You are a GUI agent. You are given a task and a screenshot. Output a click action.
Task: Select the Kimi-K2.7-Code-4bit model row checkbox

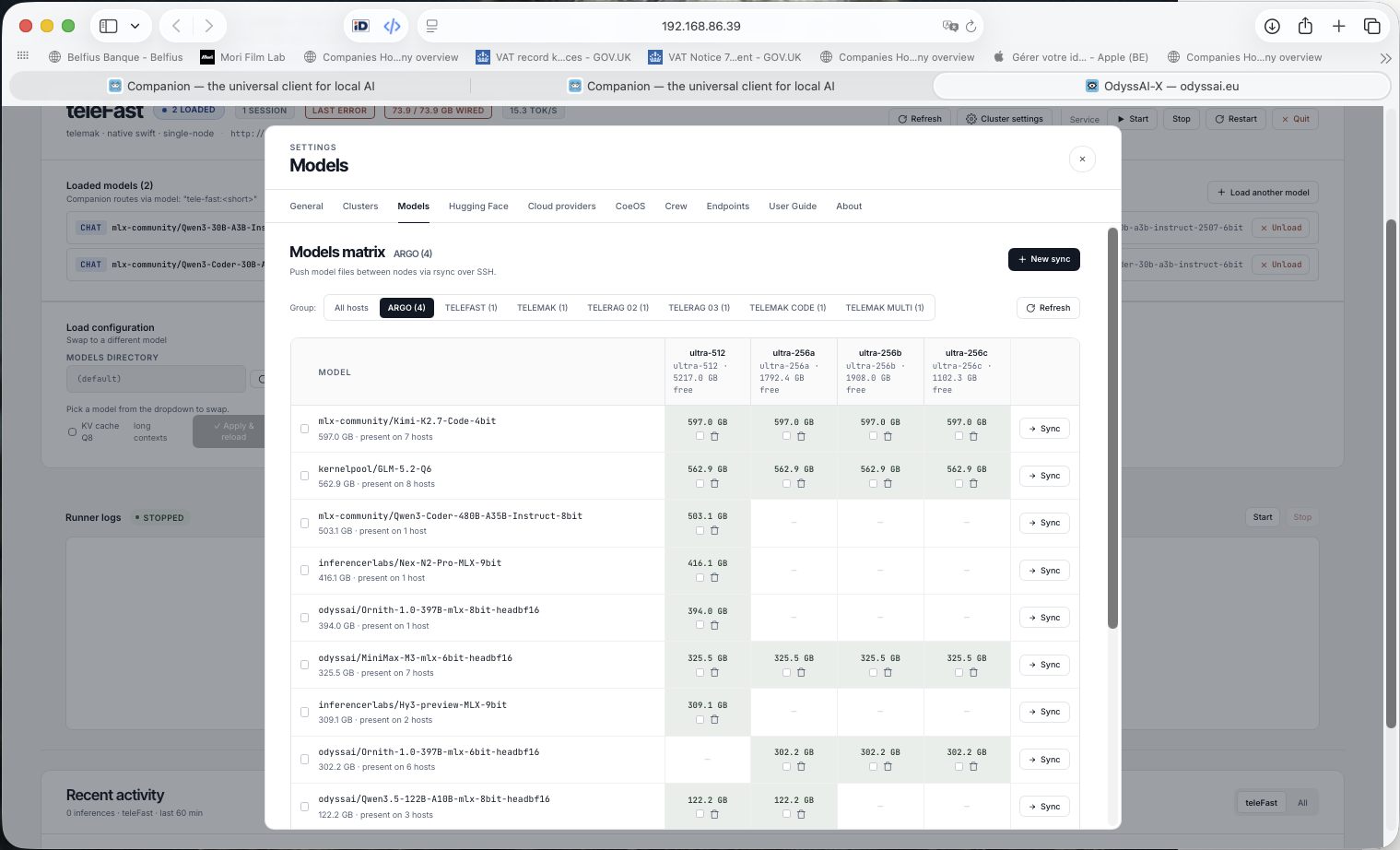(x=304, y=429)
